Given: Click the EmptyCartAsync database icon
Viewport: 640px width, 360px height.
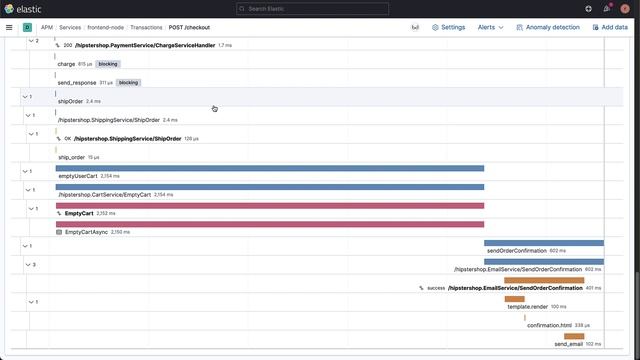Looking at the screenshot, I should tap(59, 232).
